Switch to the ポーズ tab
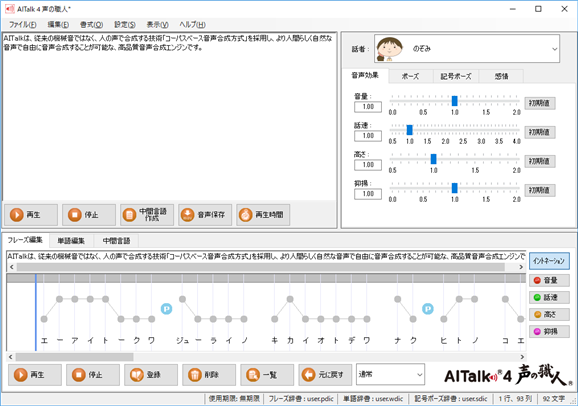 [410, 76]
